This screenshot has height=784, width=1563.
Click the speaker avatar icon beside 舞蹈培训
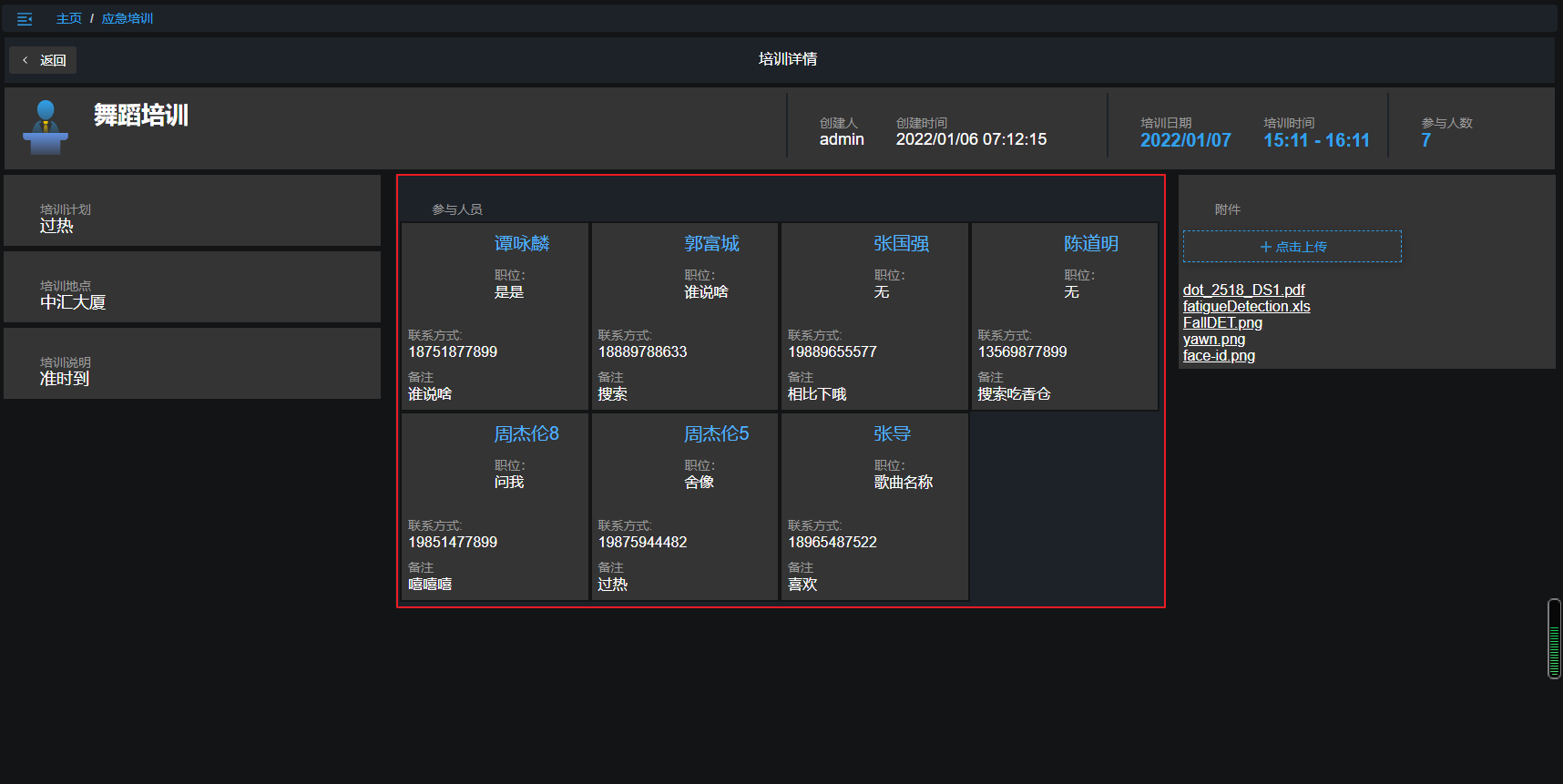[x=46, y=127]
